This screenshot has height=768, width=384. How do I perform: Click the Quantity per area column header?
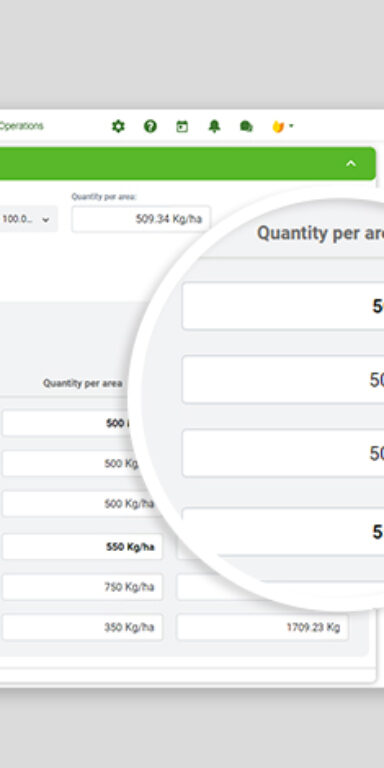82,383
